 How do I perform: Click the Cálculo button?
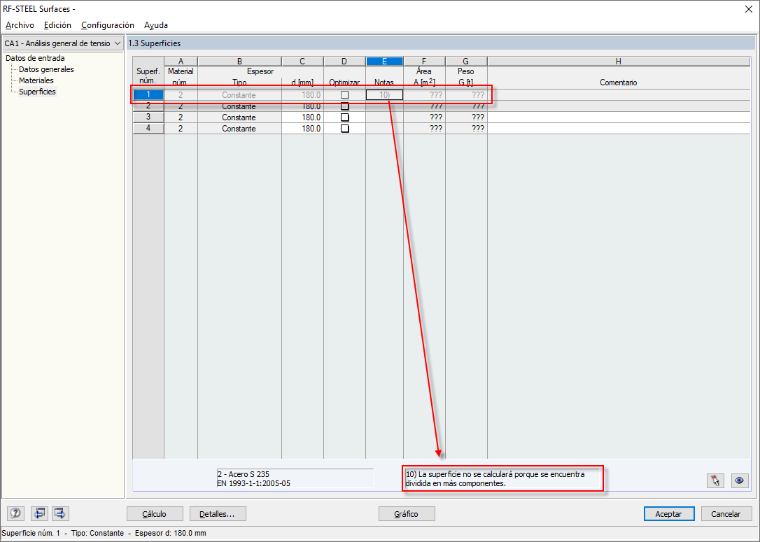[155, 514]
